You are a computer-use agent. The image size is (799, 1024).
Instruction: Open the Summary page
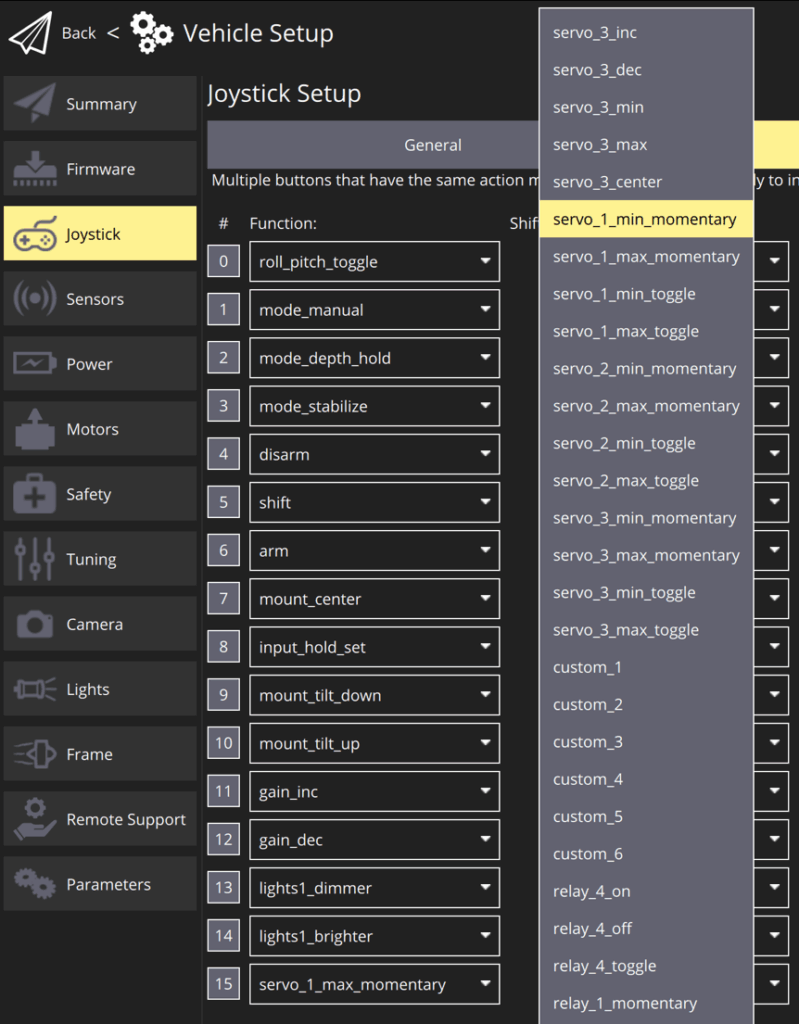click(x=100, y=103)
